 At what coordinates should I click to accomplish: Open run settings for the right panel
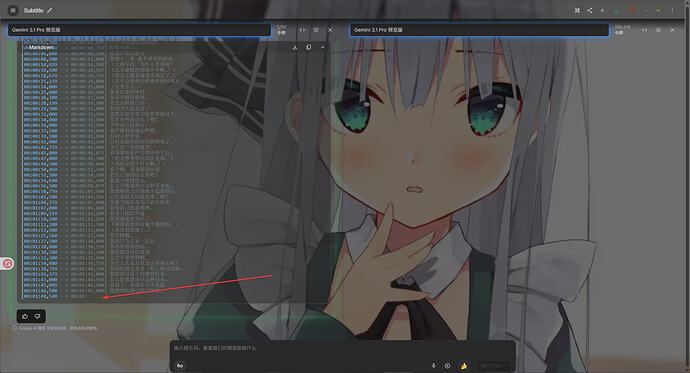point(658,30)
